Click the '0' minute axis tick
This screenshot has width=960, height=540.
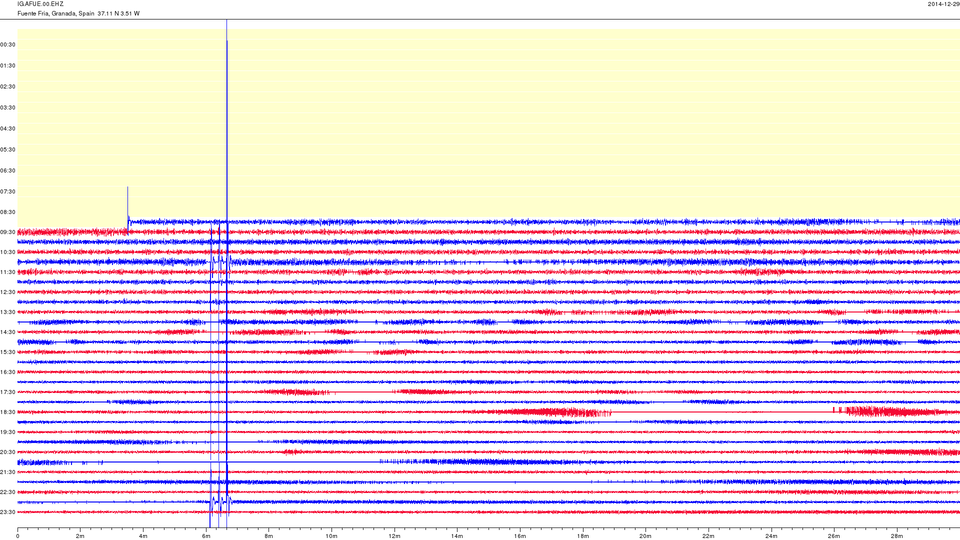pos(18,536)
